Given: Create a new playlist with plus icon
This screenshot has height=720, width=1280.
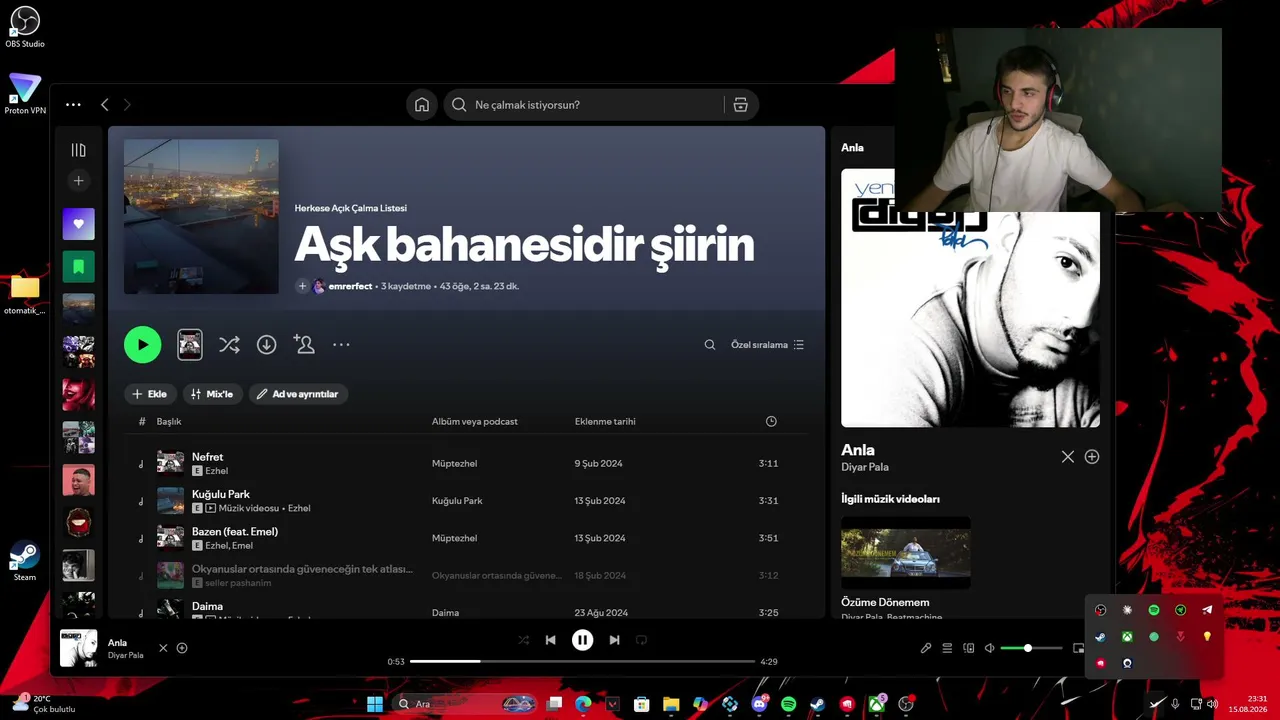Looking at the screenshot, I should tap(78, 181).
